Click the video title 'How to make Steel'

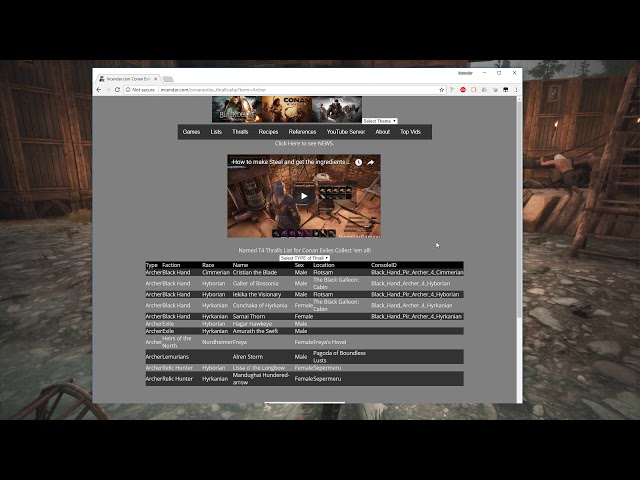pos(291,162)
